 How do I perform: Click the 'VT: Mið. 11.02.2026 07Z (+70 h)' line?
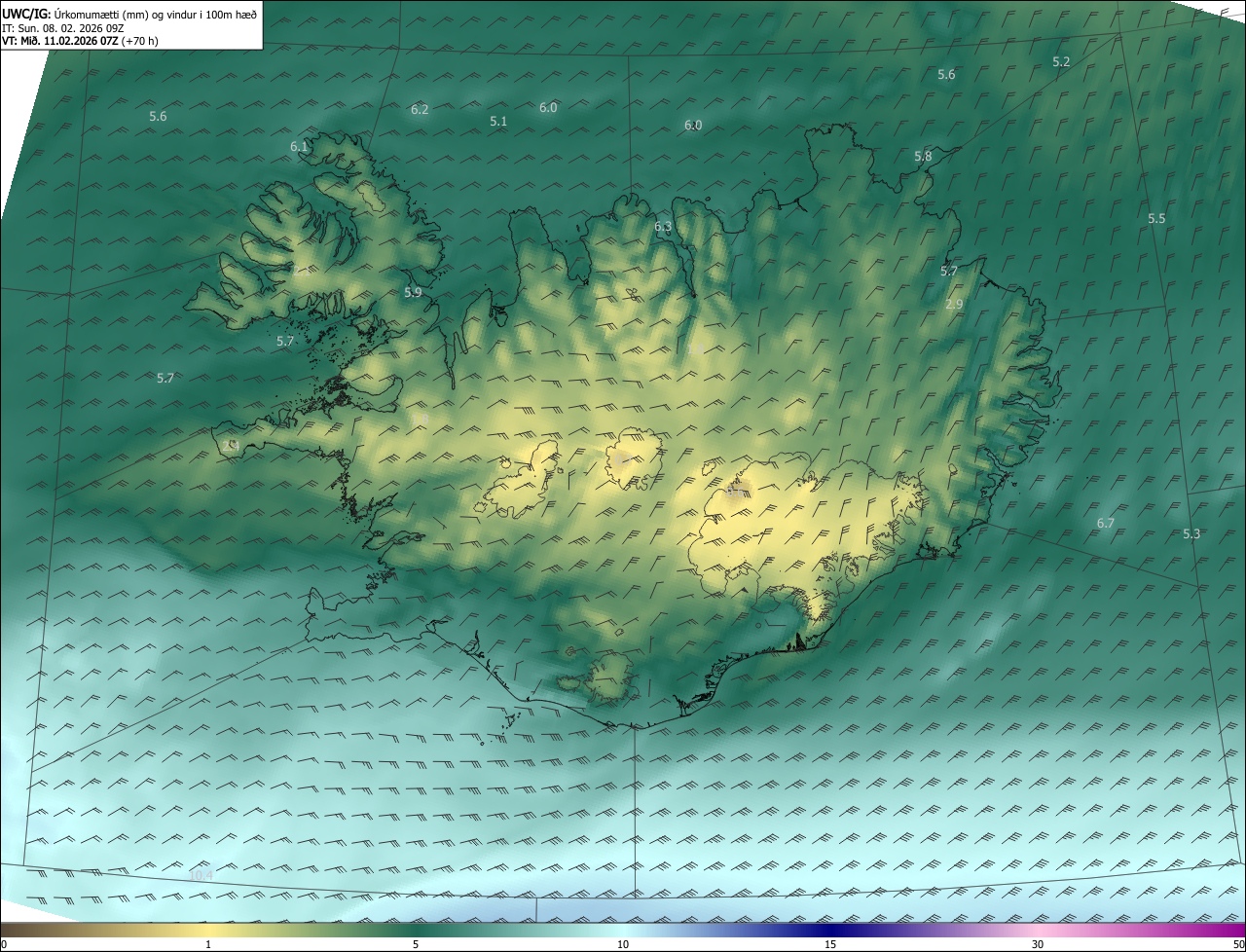(81, 41)
